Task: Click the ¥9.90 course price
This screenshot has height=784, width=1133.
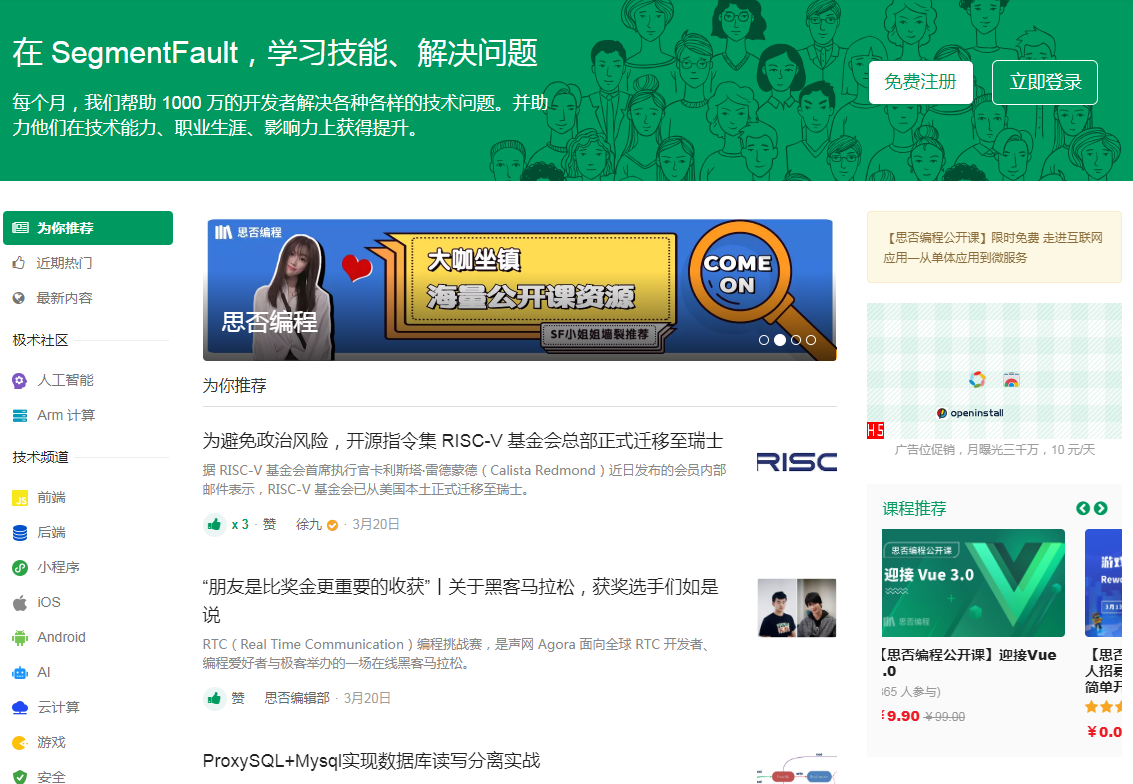Action: 902,716
